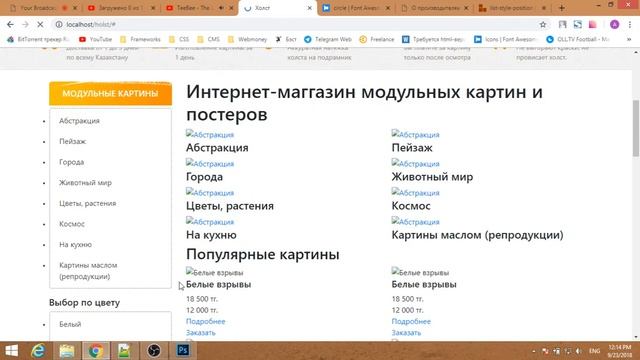
Task: Open the purple user profile avatar
Action: click(x=614, y=24)
